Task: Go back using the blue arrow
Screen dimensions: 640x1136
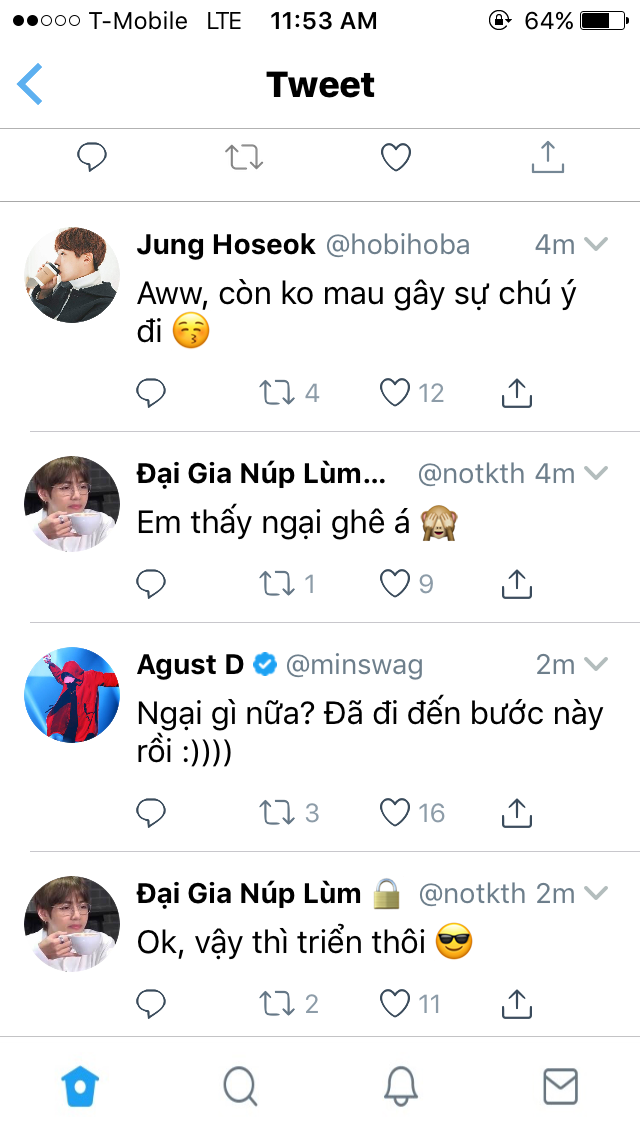Action: coord(30,84)
